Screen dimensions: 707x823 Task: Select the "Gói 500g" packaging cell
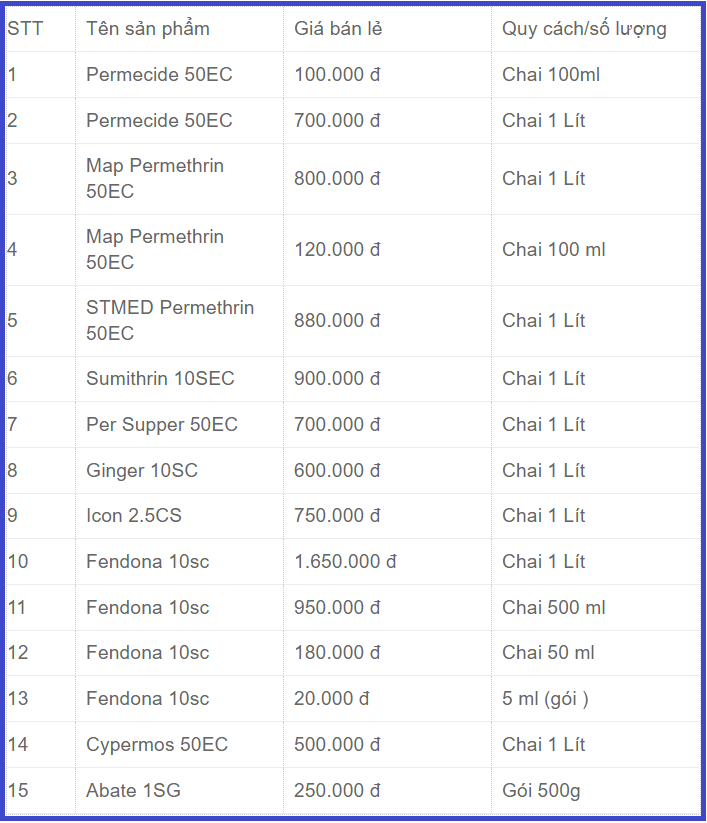point(541,791)
